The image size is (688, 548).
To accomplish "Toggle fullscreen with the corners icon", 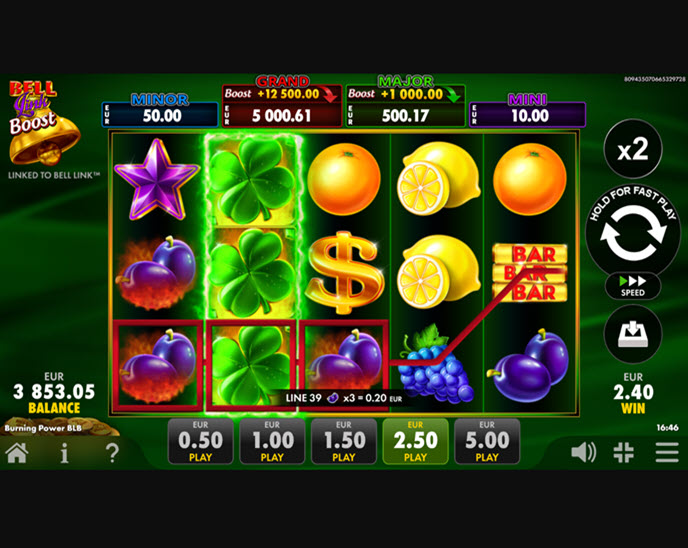I will coord(624,452).
